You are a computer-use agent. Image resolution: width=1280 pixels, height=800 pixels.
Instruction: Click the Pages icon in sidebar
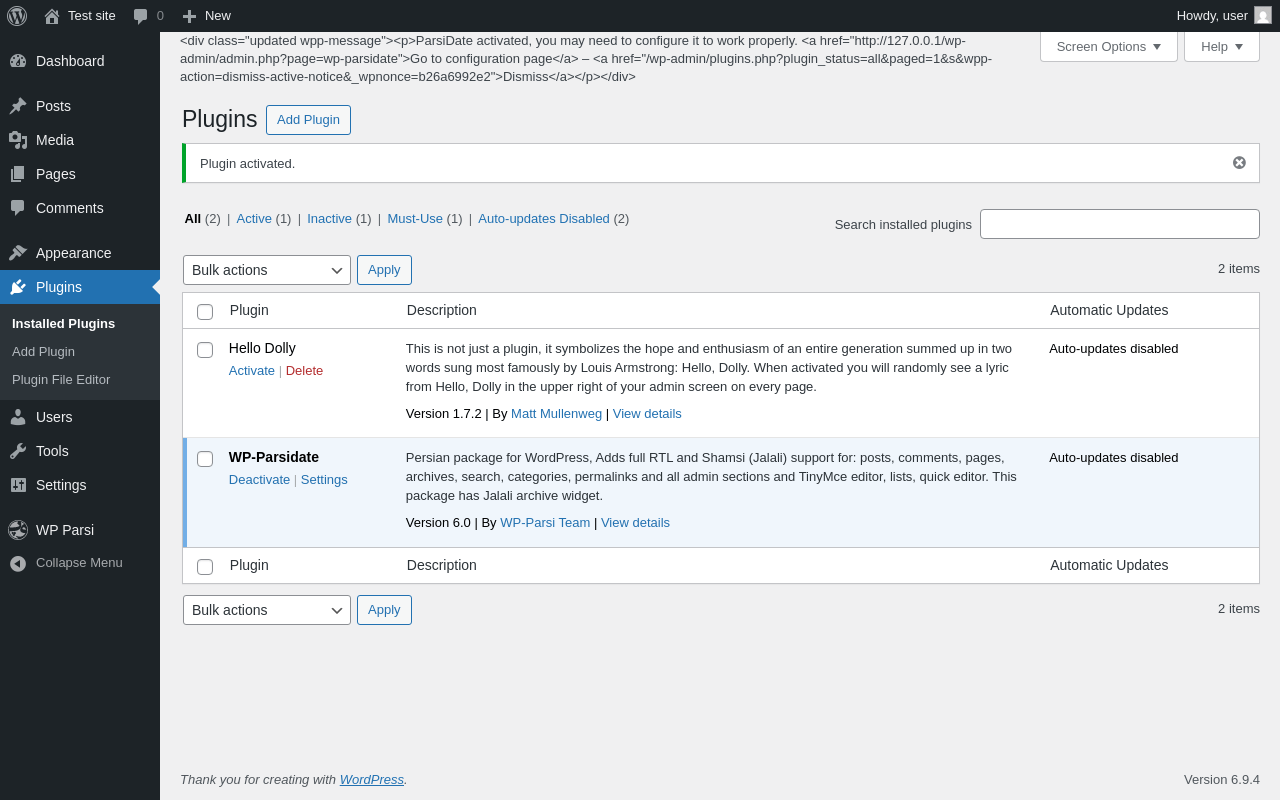(x=18, y=174)
